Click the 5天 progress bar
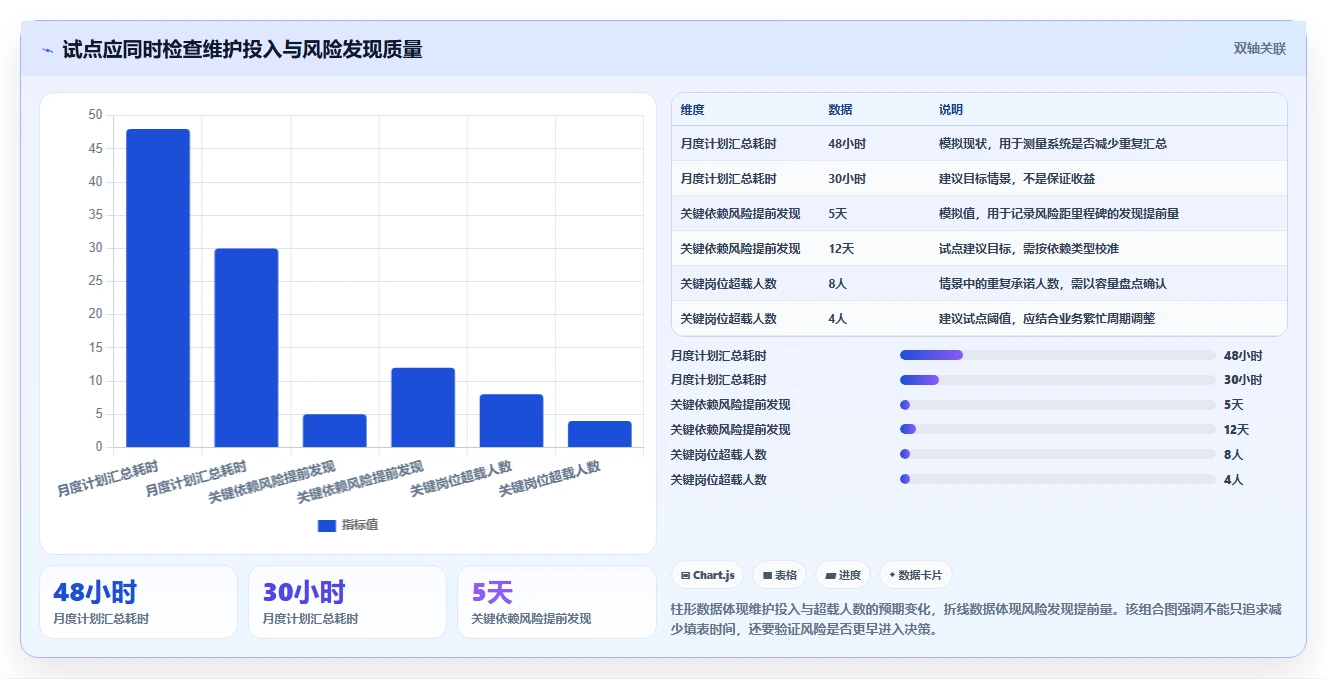Screen dimensions: 1327x679 tap(1058, 405)
